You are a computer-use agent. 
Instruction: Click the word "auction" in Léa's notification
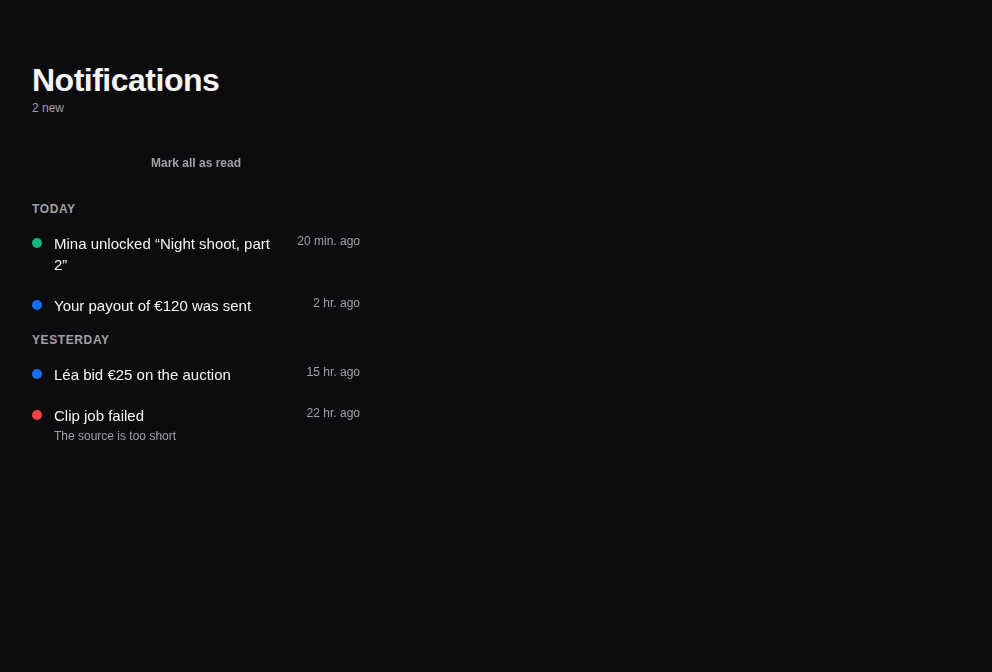pos(206,375)
